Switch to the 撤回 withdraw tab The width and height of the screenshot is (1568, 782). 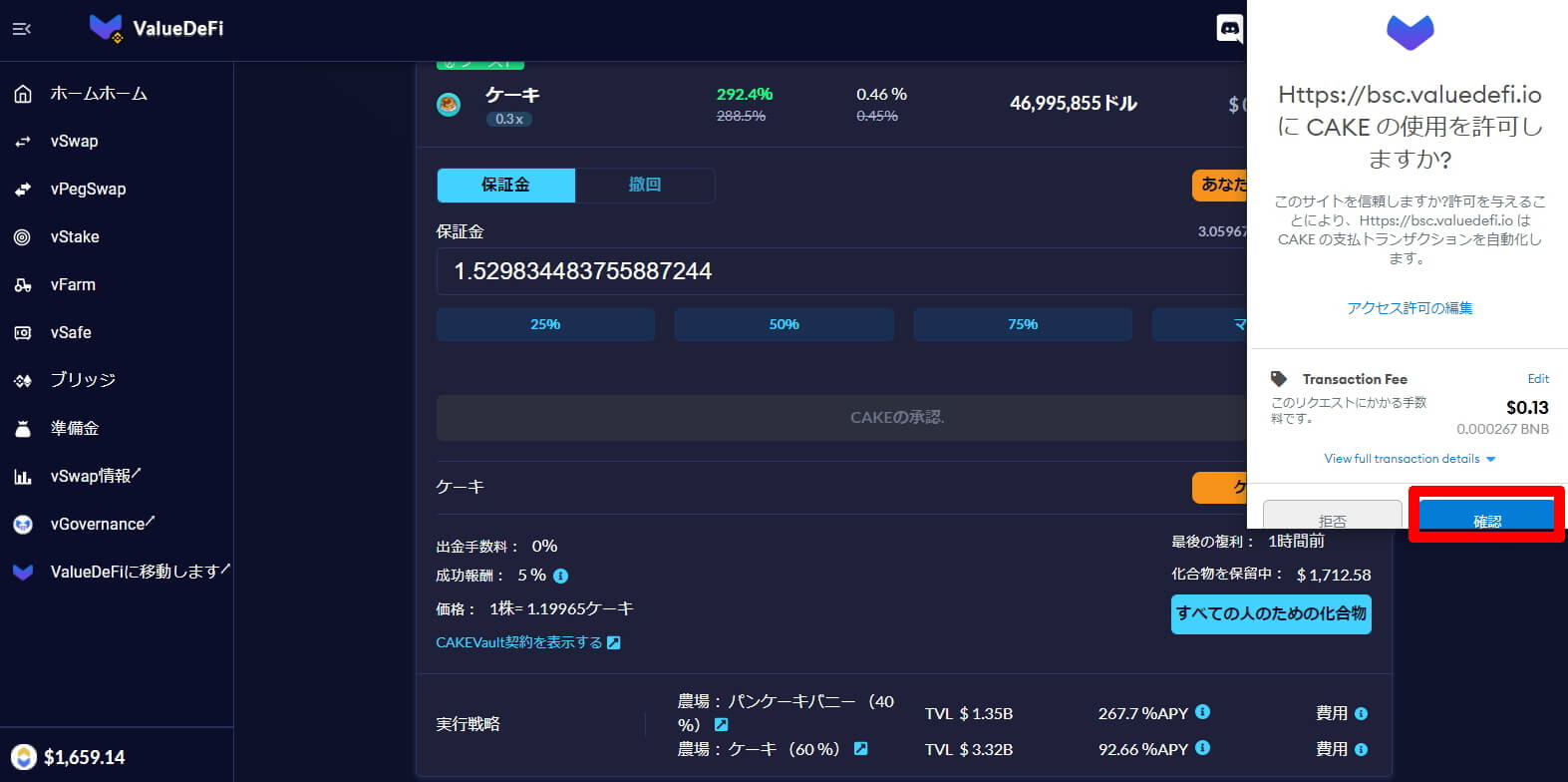click(x=645, y=185)
